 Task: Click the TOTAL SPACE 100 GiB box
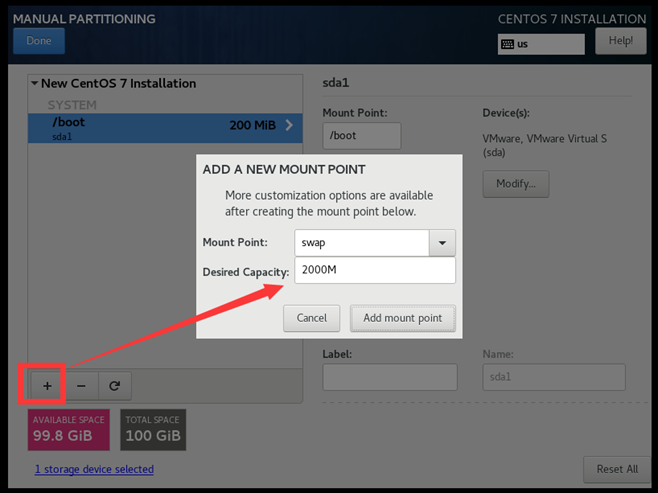pyautogui.click(x=153, y=430)
